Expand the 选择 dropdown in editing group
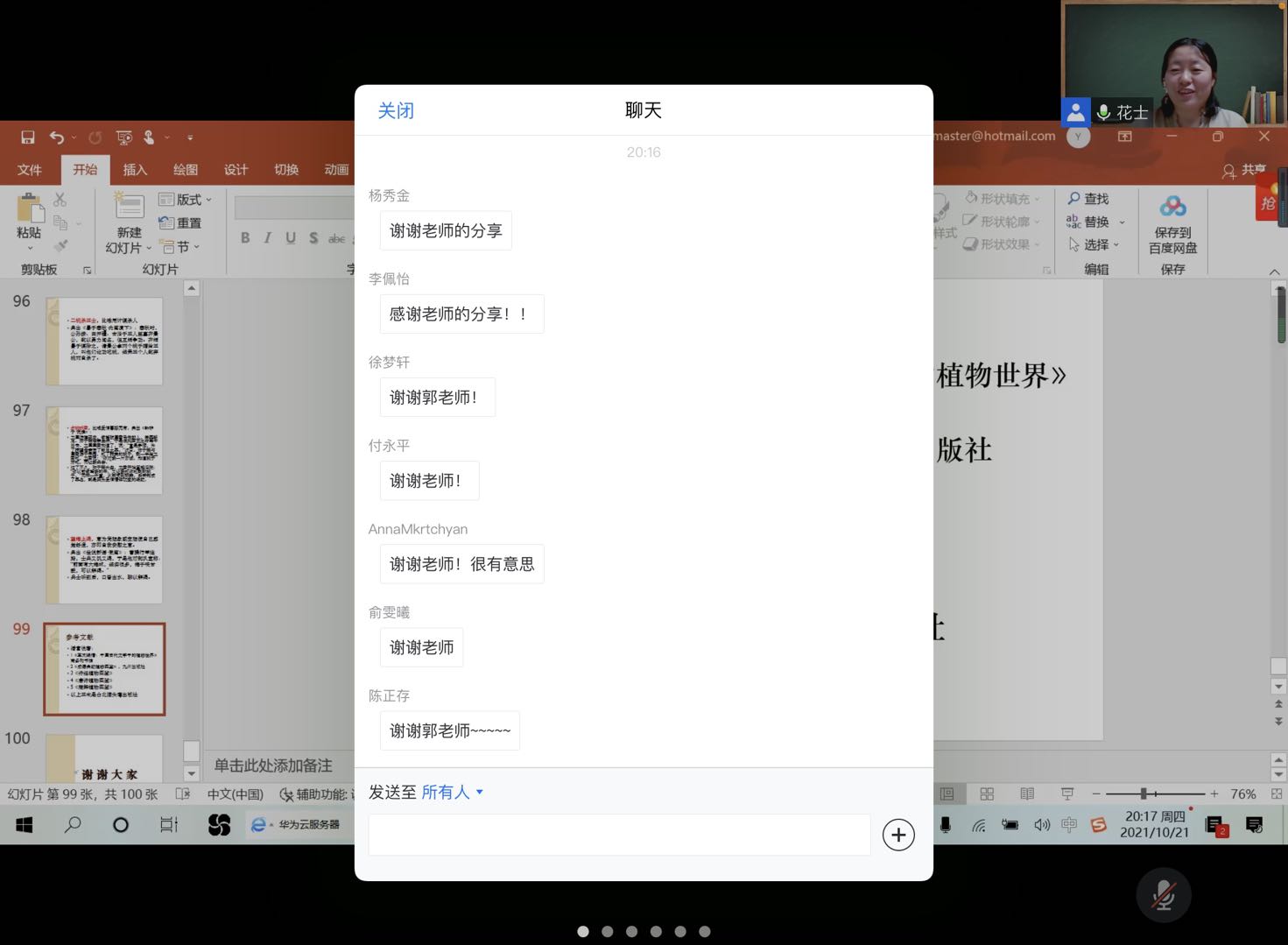Screen dimensions: 1288x945 coord(1094,244)
